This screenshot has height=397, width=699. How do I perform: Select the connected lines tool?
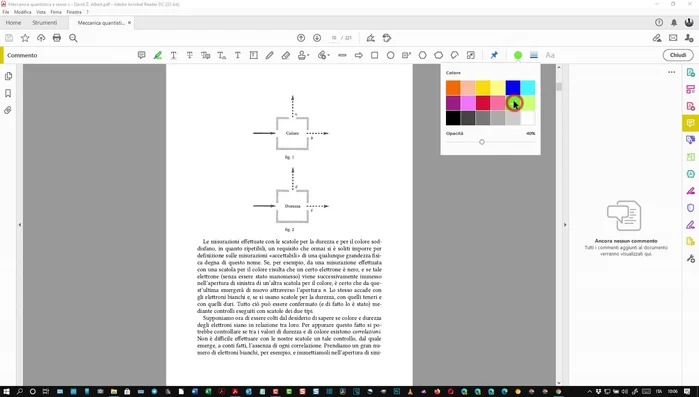tap(455, 55)
